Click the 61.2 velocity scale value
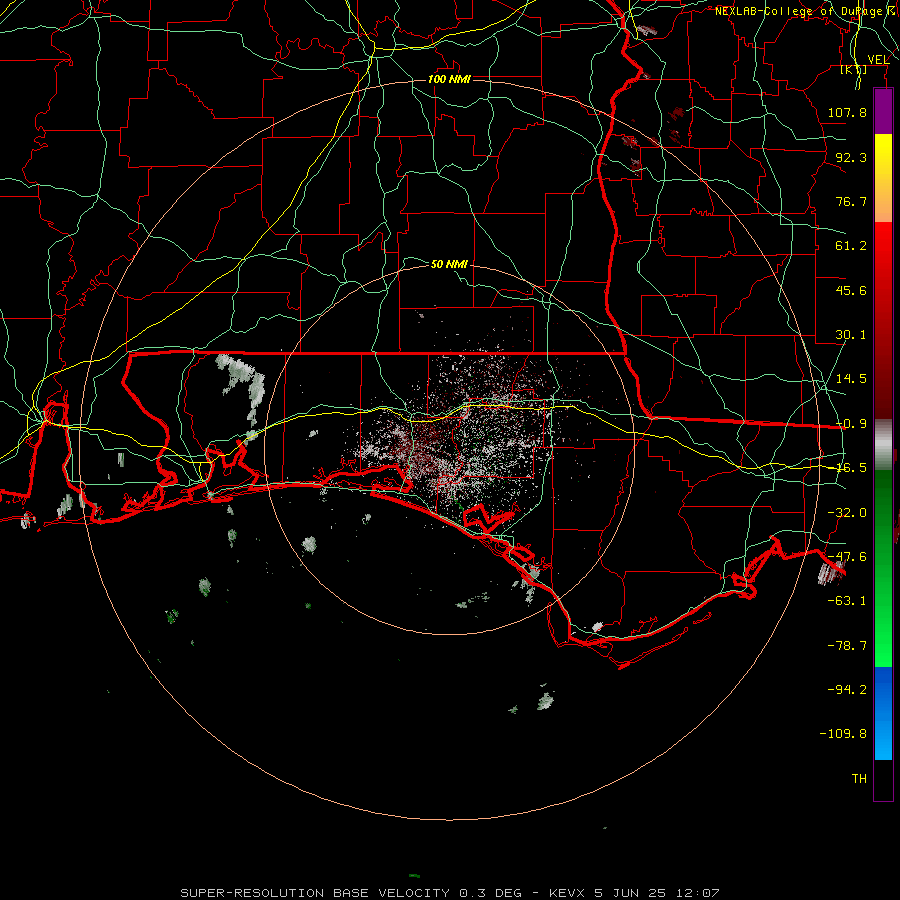The width and height of the screenshot is (900, 900). point(851,246)
